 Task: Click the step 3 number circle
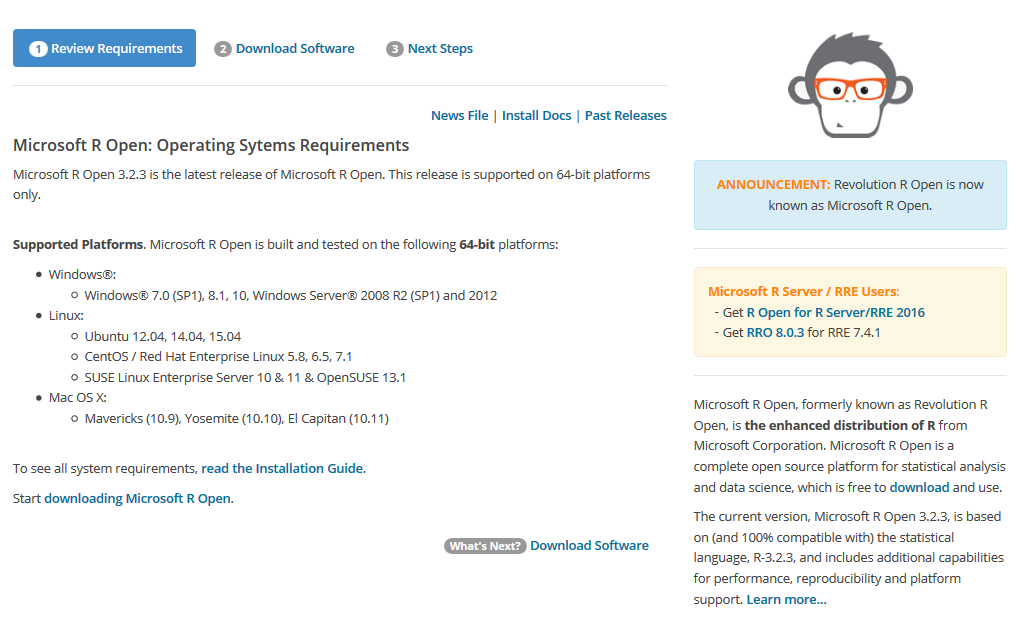[x=394, y=49]
